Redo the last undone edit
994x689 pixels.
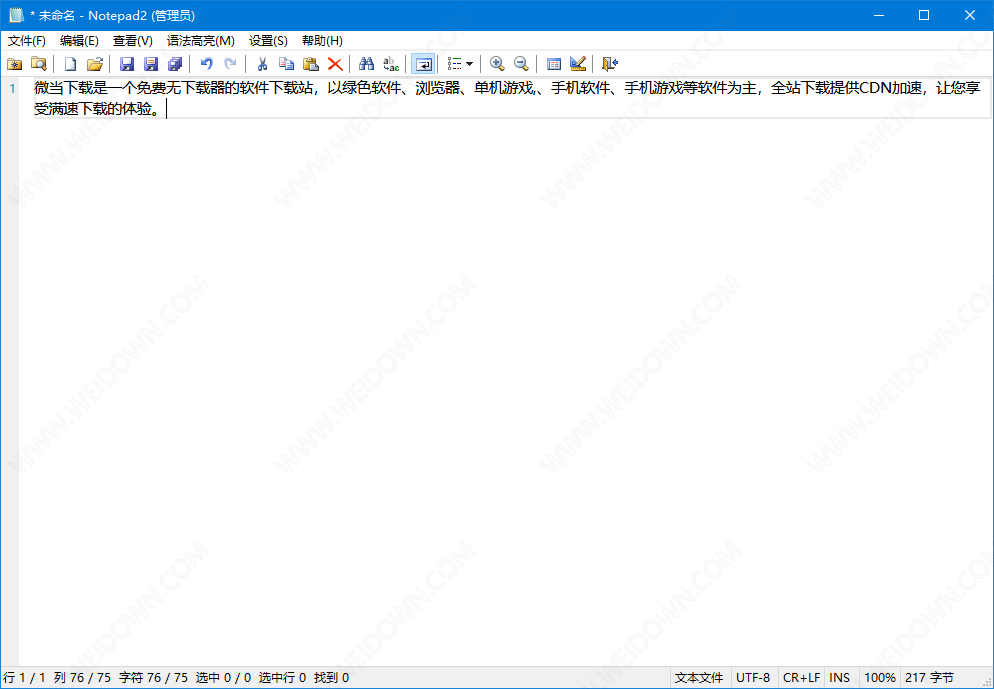tap(231, 64)
